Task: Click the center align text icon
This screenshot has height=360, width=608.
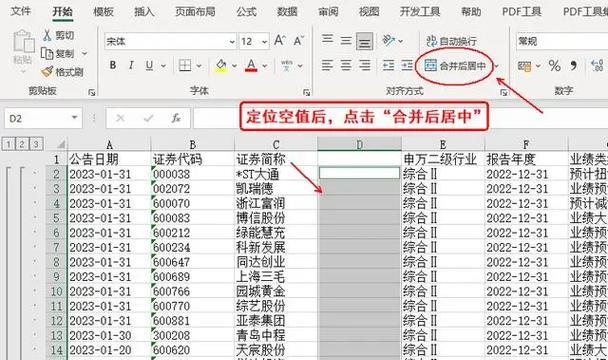Action: (346, 65)
